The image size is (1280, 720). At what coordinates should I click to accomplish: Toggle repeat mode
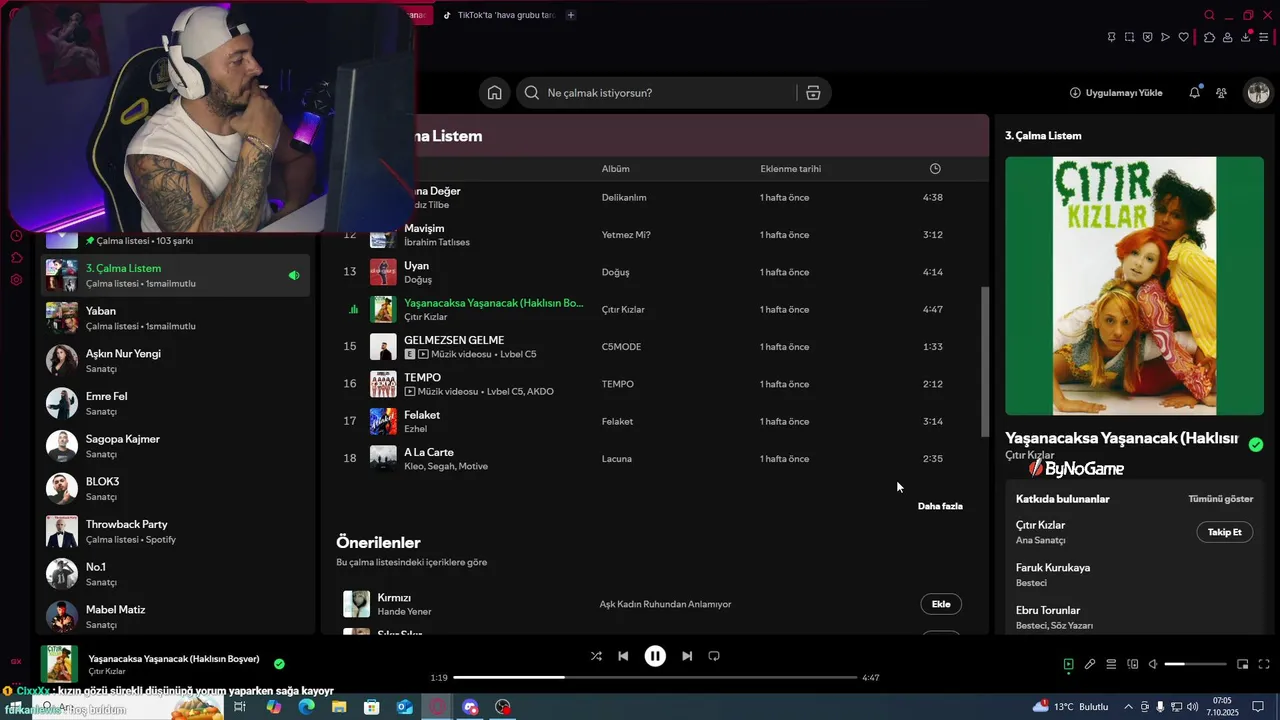click(x=714, y=656)
